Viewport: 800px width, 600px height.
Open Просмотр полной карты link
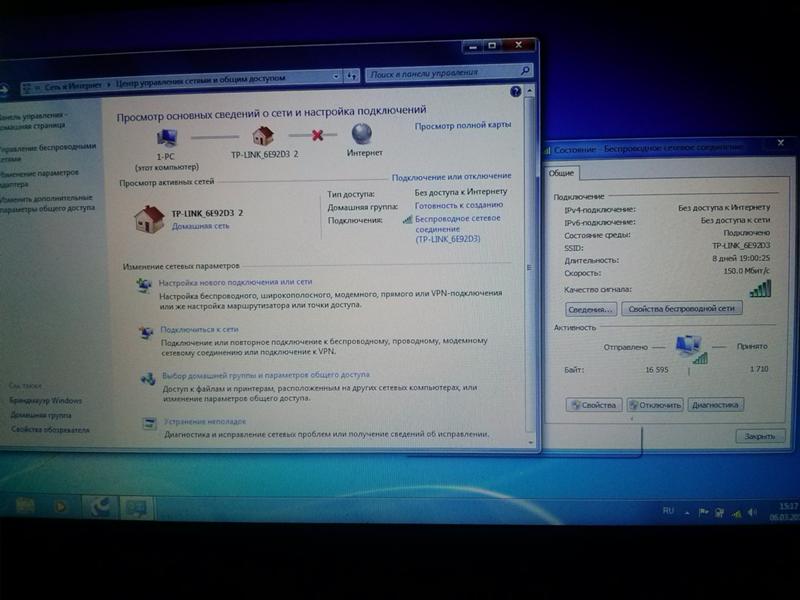coord(463,125)
